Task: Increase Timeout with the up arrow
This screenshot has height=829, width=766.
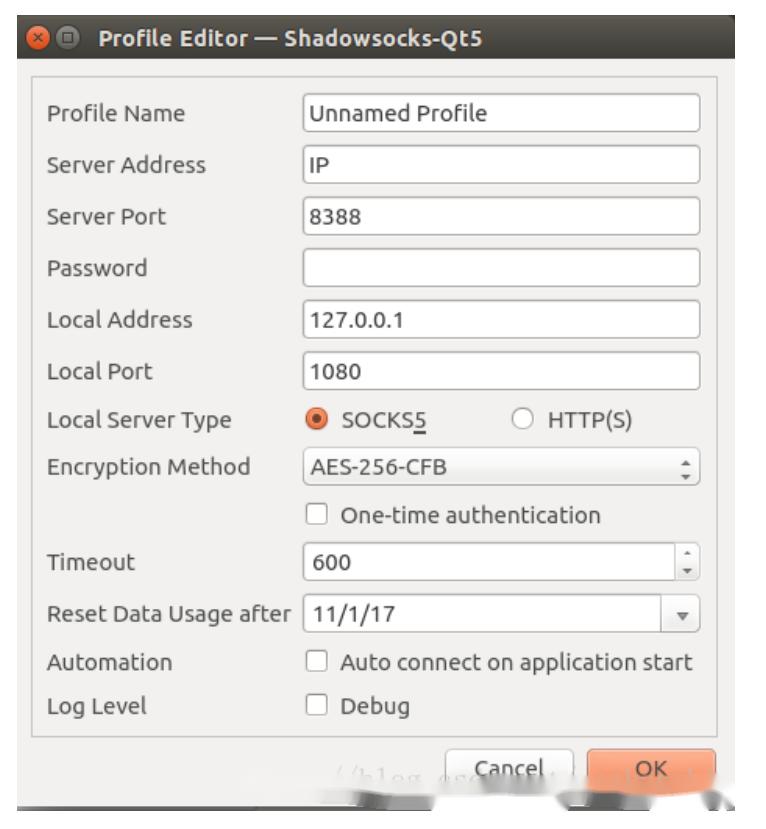Action: point(687,554)
